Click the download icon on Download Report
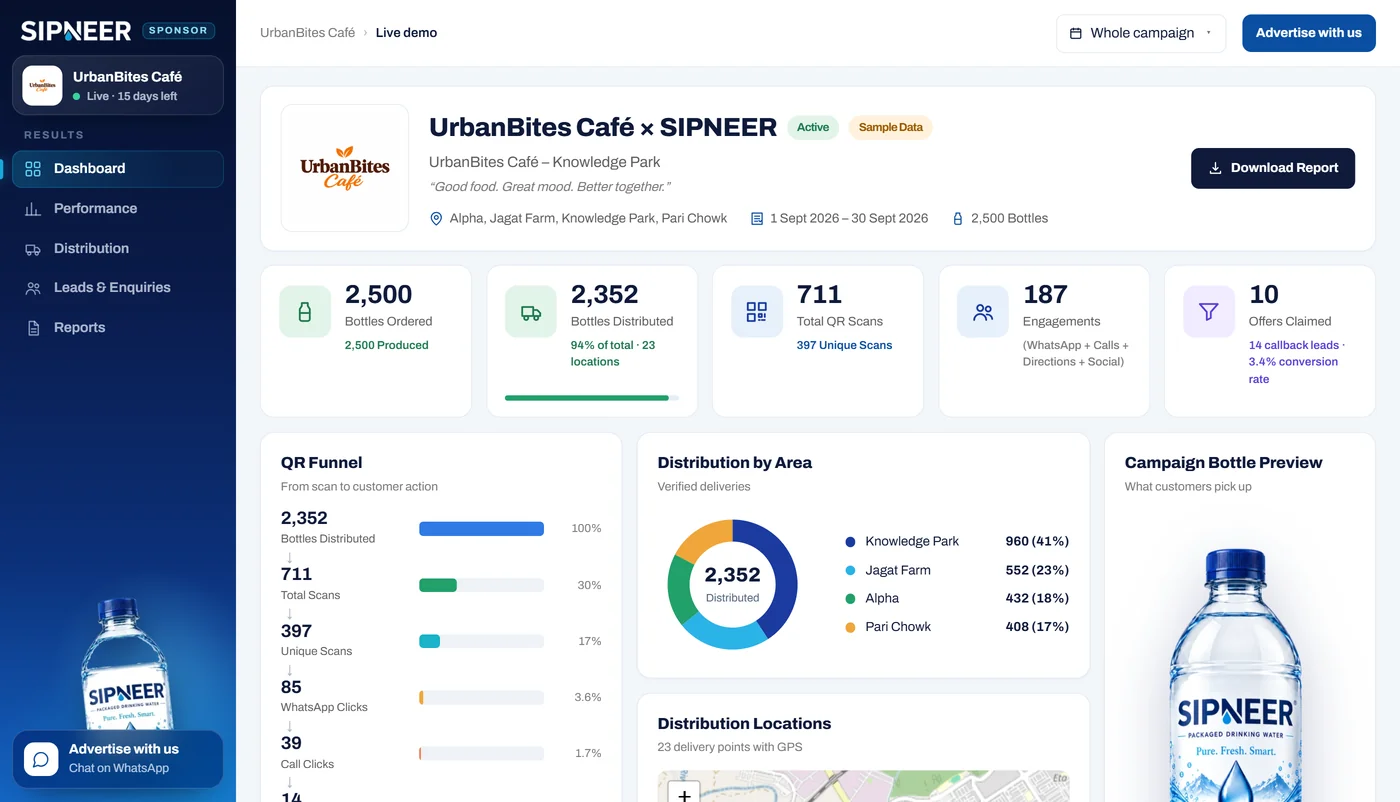This screenshot has height=802, width=1400. (x=1216, y=168)
